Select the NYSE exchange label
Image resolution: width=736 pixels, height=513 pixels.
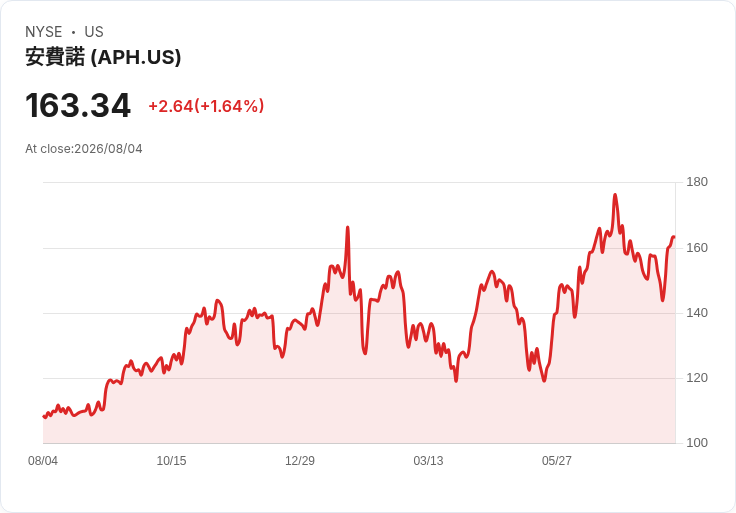pos(44,32)
